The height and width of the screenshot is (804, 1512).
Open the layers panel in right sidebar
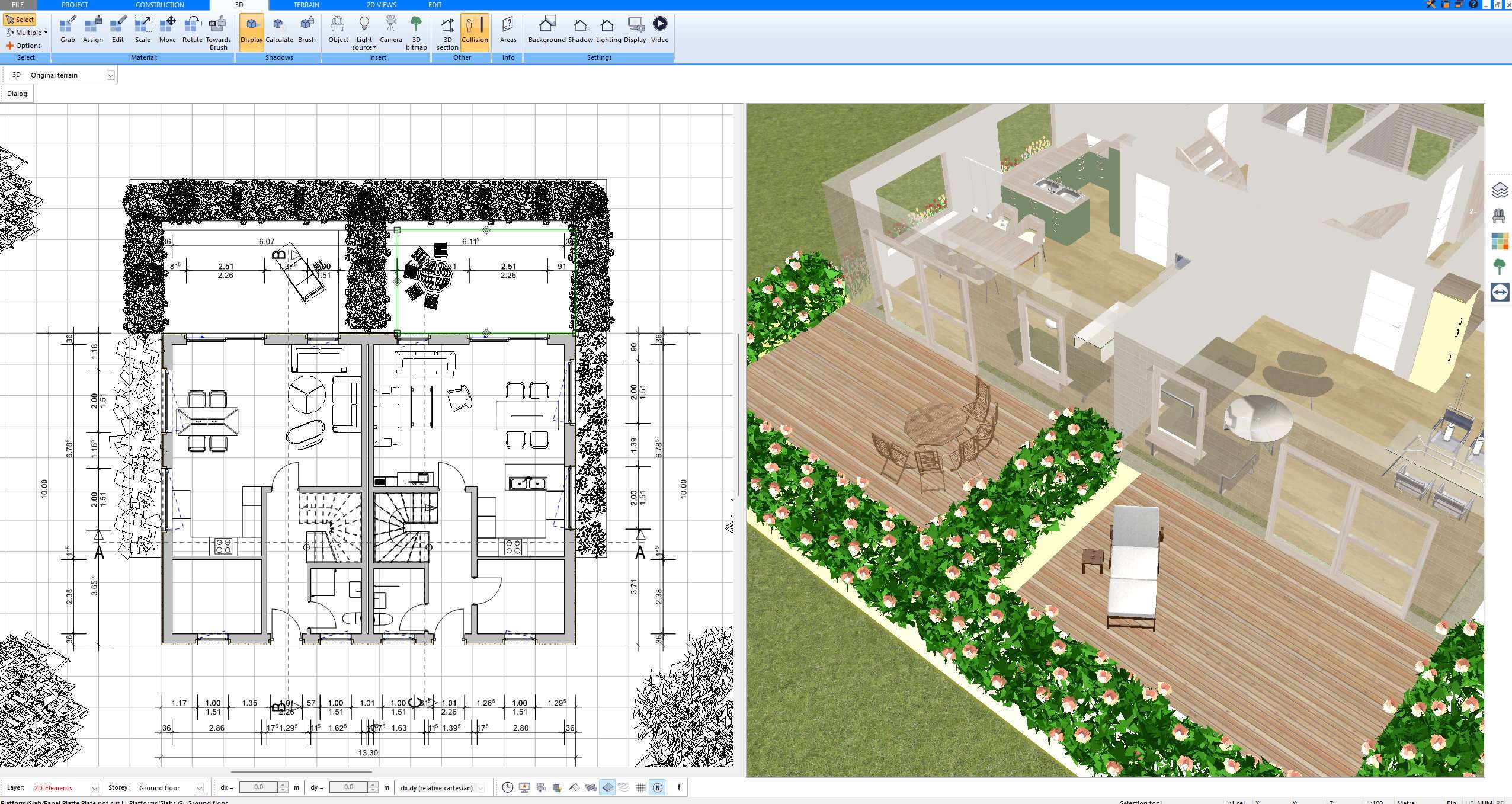coord(1500,191)
